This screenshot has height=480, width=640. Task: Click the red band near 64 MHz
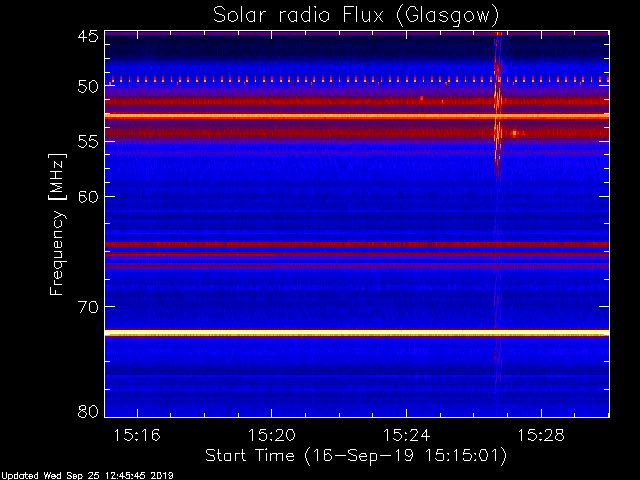coord(357,245)
